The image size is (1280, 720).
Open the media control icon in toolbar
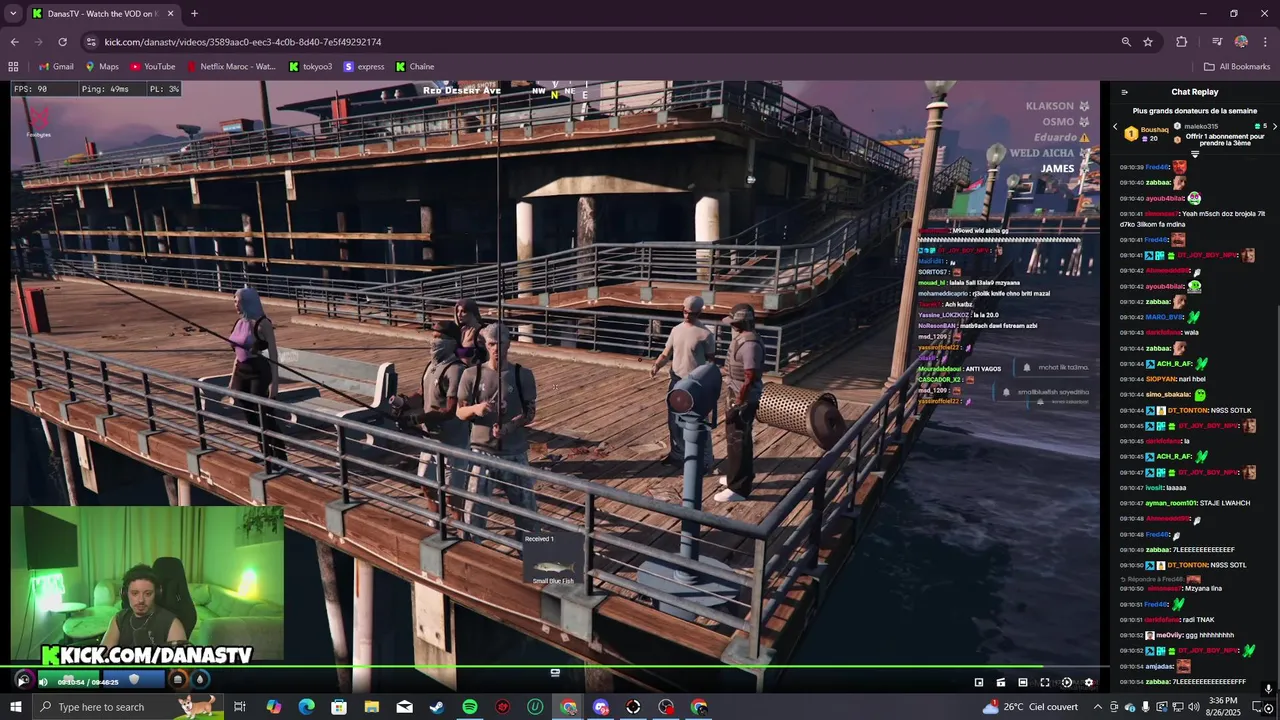point(1217,42)
